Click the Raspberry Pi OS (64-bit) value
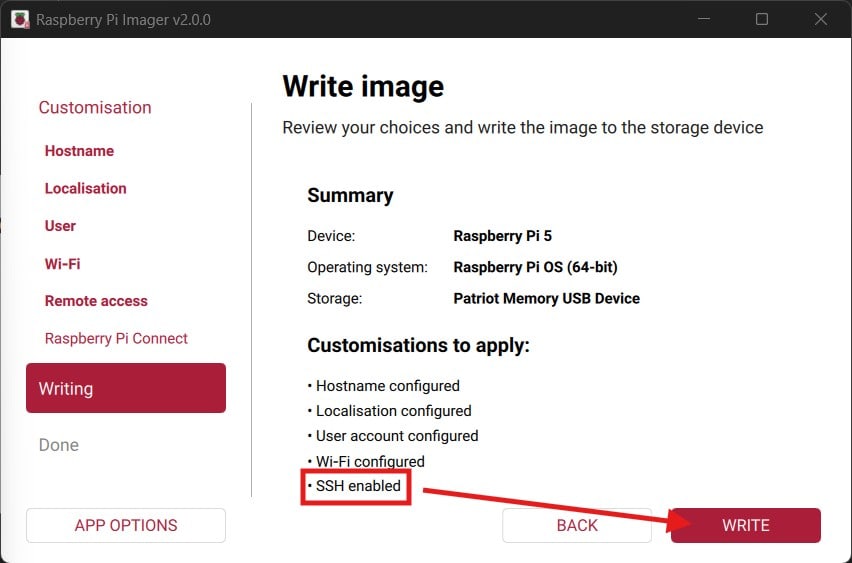The width and height of the screenshot is (852, 563). pos(535,267)
